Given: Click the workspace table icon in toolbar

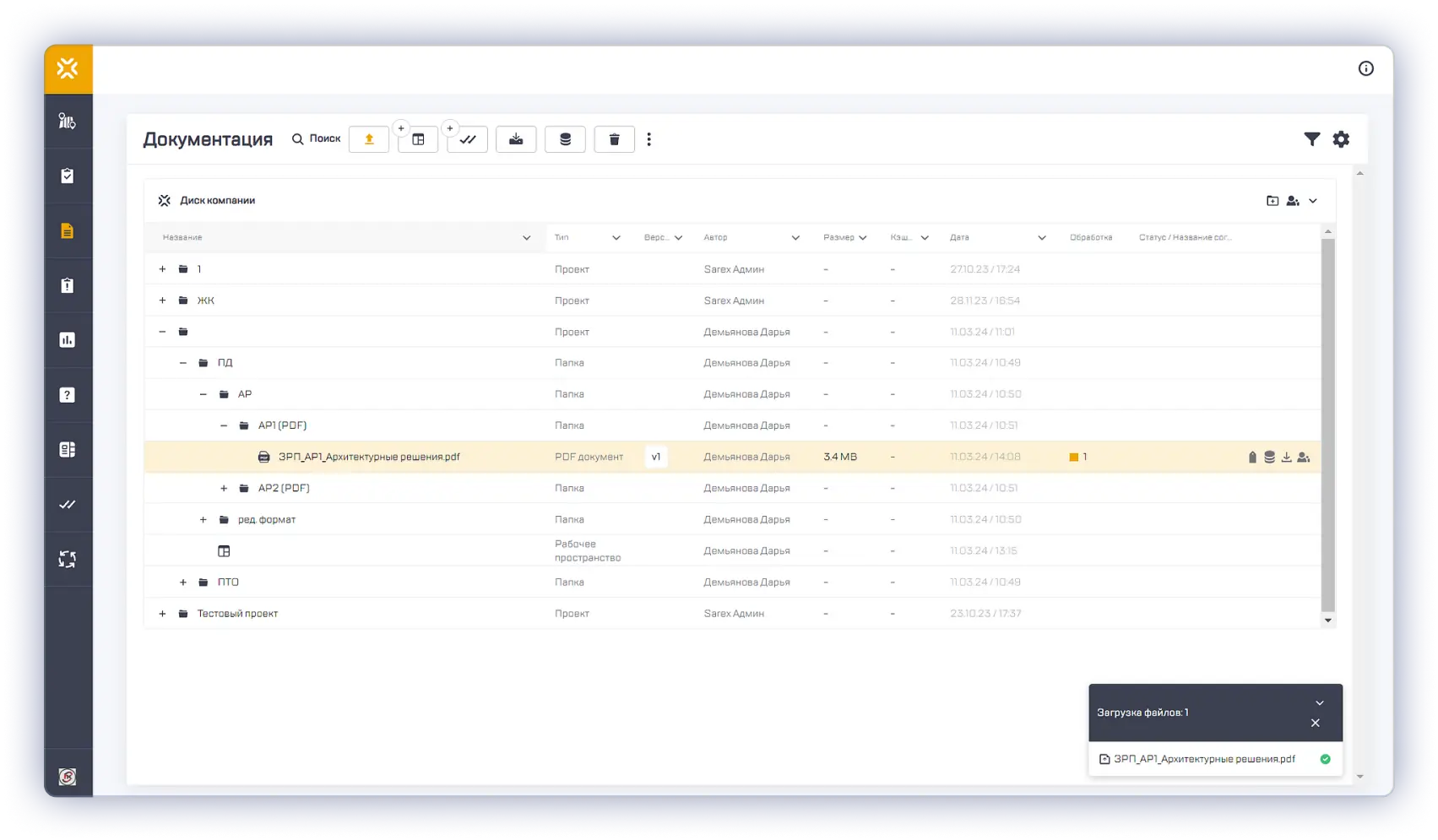Looking at the screenshot, I should [x=418, y=139].
